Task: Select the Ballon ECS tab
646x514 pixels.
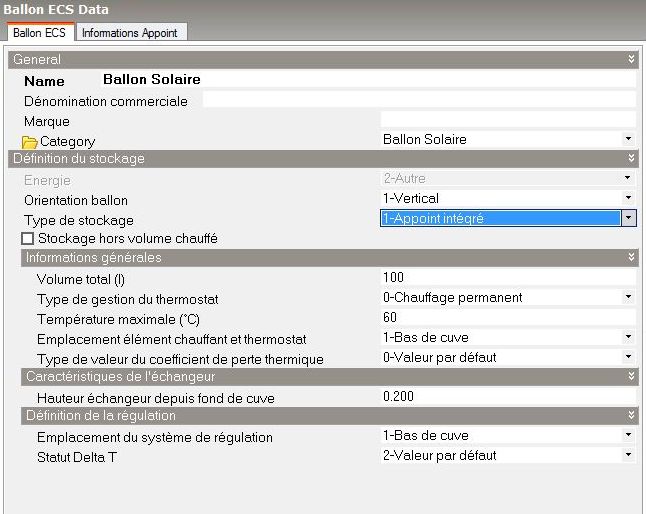Action: click(x=40, y=33)
